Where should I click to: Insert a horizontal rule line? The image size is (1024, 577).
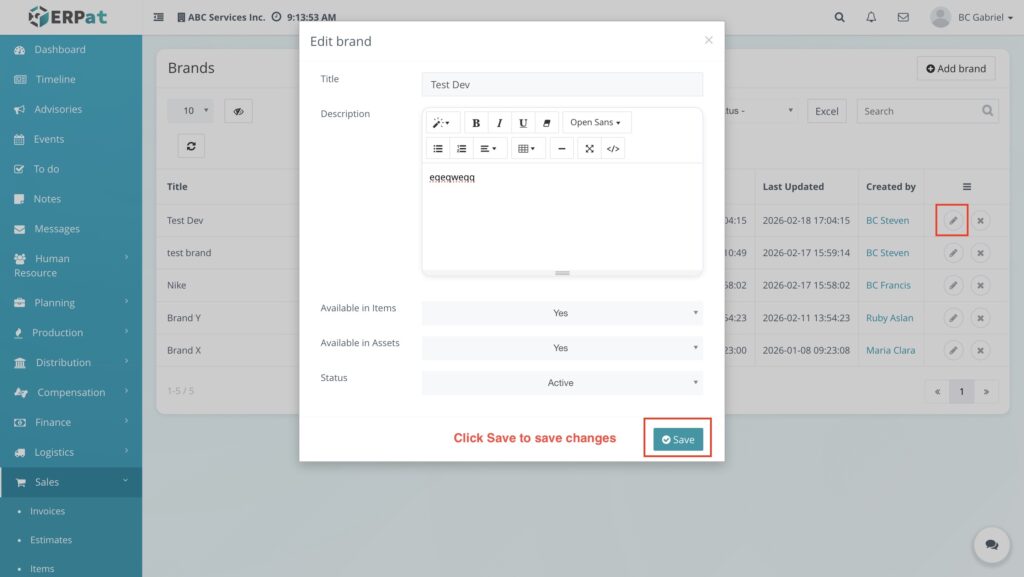[562, 149]
